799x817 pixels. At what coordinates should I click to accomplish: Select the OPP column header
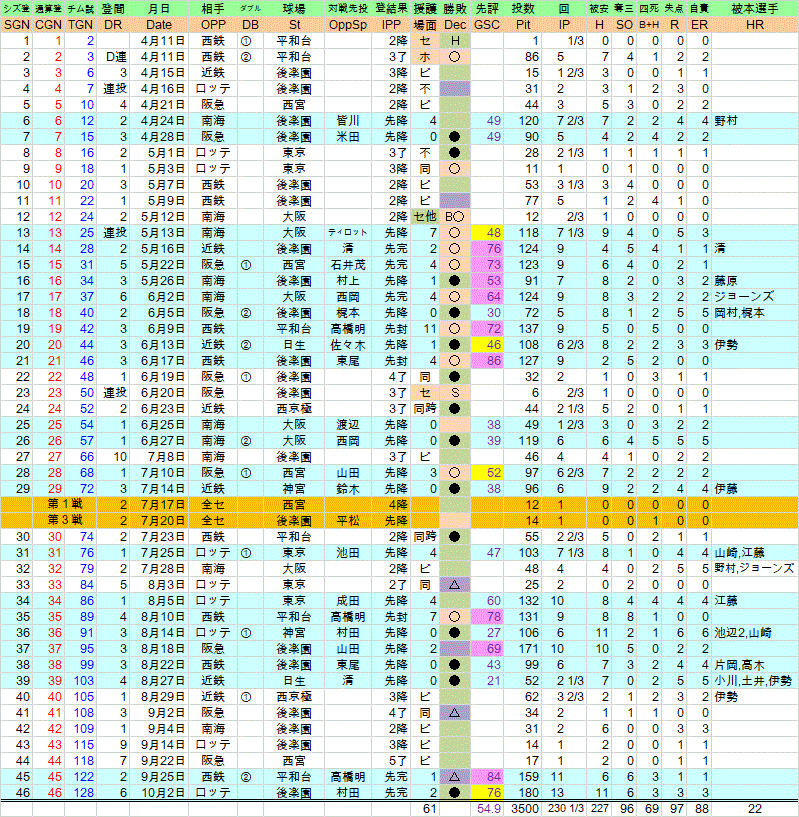tap(214, 25)
